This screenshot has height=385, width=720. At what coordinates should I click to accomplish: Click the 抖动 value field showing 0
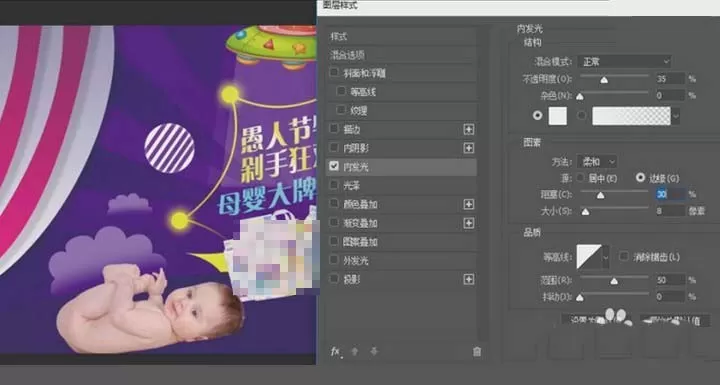pos(670,297)
